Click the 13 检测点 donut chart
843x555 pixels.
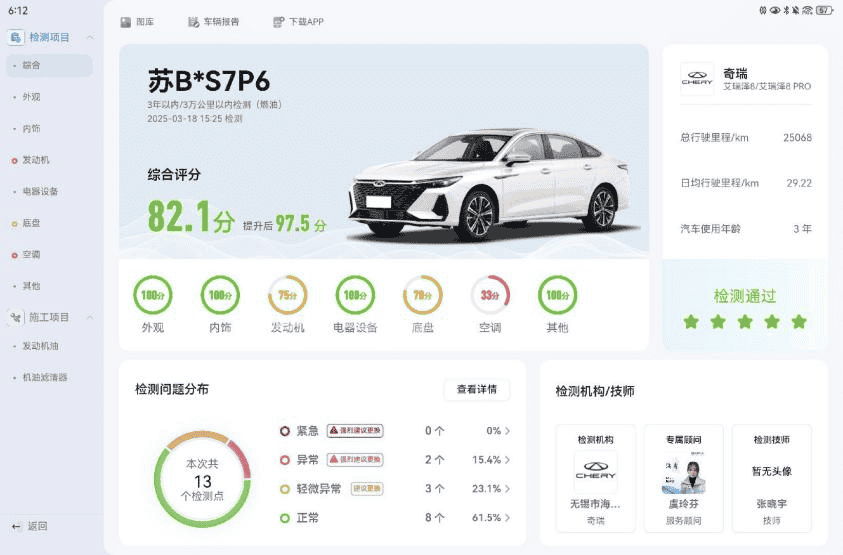point(202,479)
